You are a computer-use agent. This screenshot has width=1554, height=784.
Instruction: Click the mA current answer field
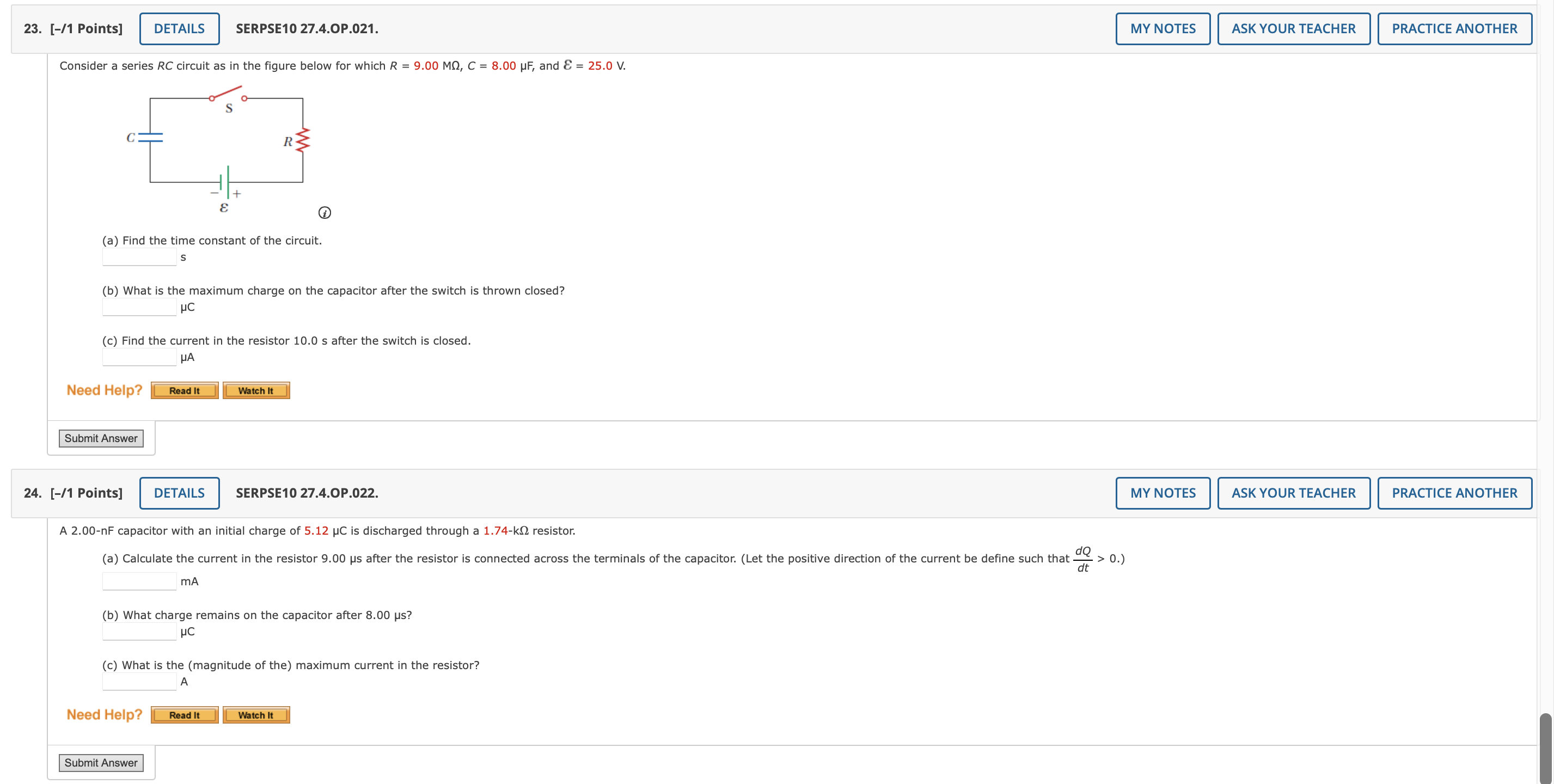pyautogui.click(x=139, y=581)
